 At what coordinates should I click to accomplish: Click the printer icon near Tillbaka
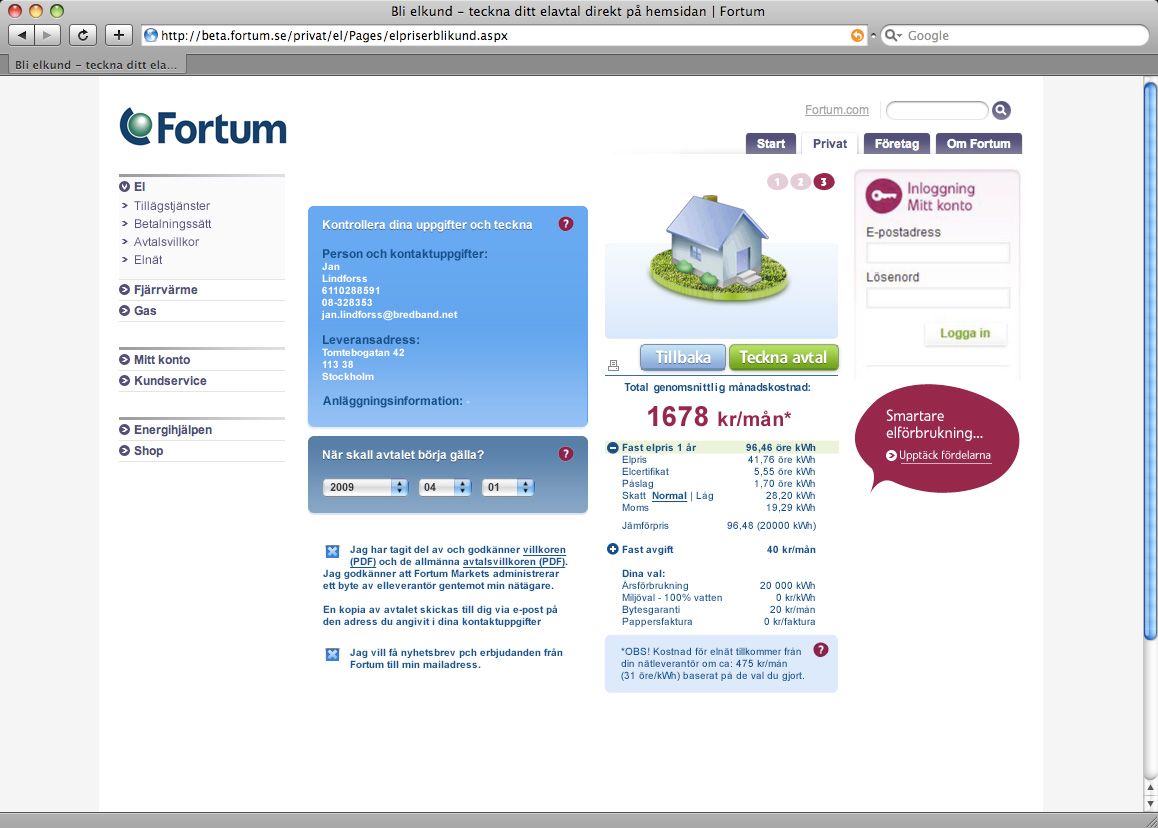click(613, 366)
